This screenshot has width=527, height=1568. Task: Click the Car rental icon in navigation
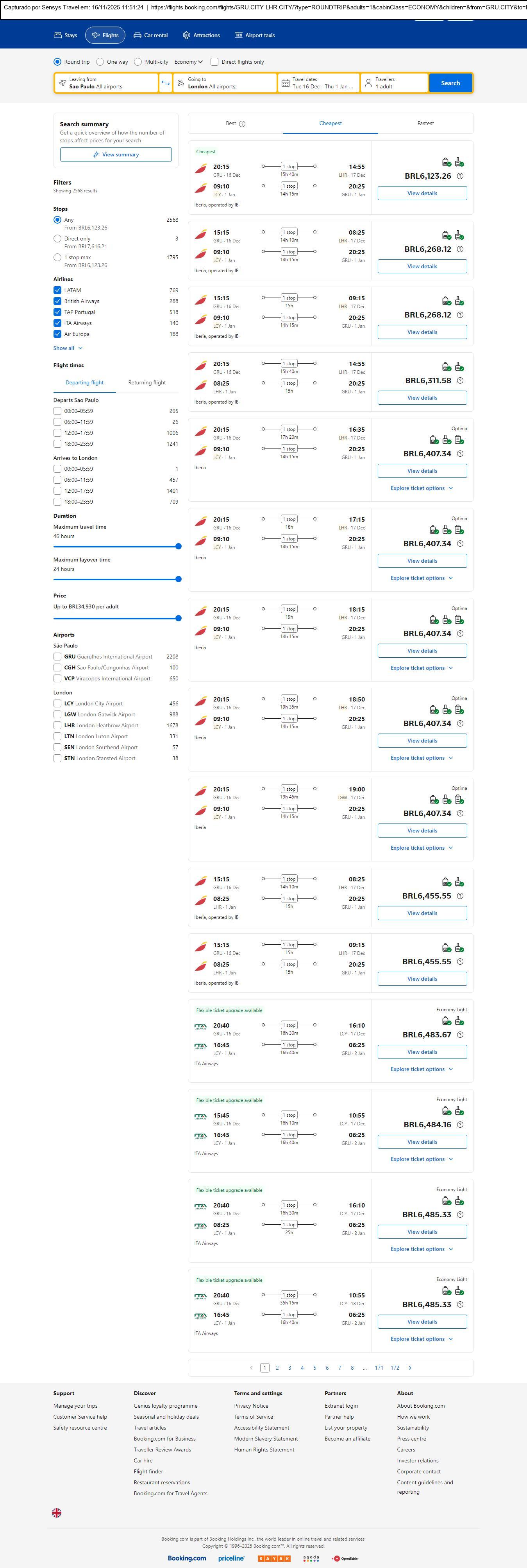pos(138,35)
